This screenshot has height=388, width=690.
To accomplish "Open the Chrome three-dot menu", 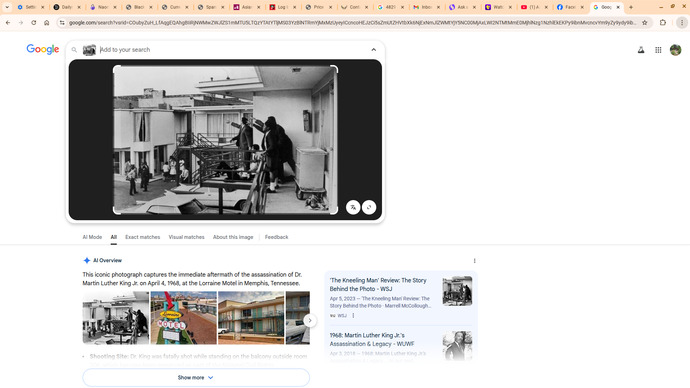I will [x=682, y=22].
